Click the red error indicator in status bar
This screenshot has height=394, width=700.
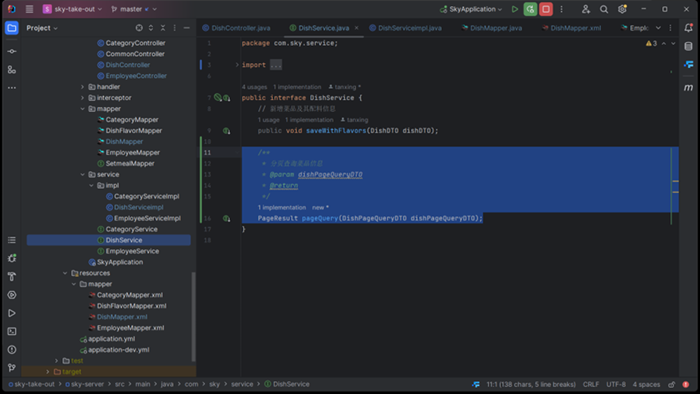pyautogui.click(x=686, y=385)
